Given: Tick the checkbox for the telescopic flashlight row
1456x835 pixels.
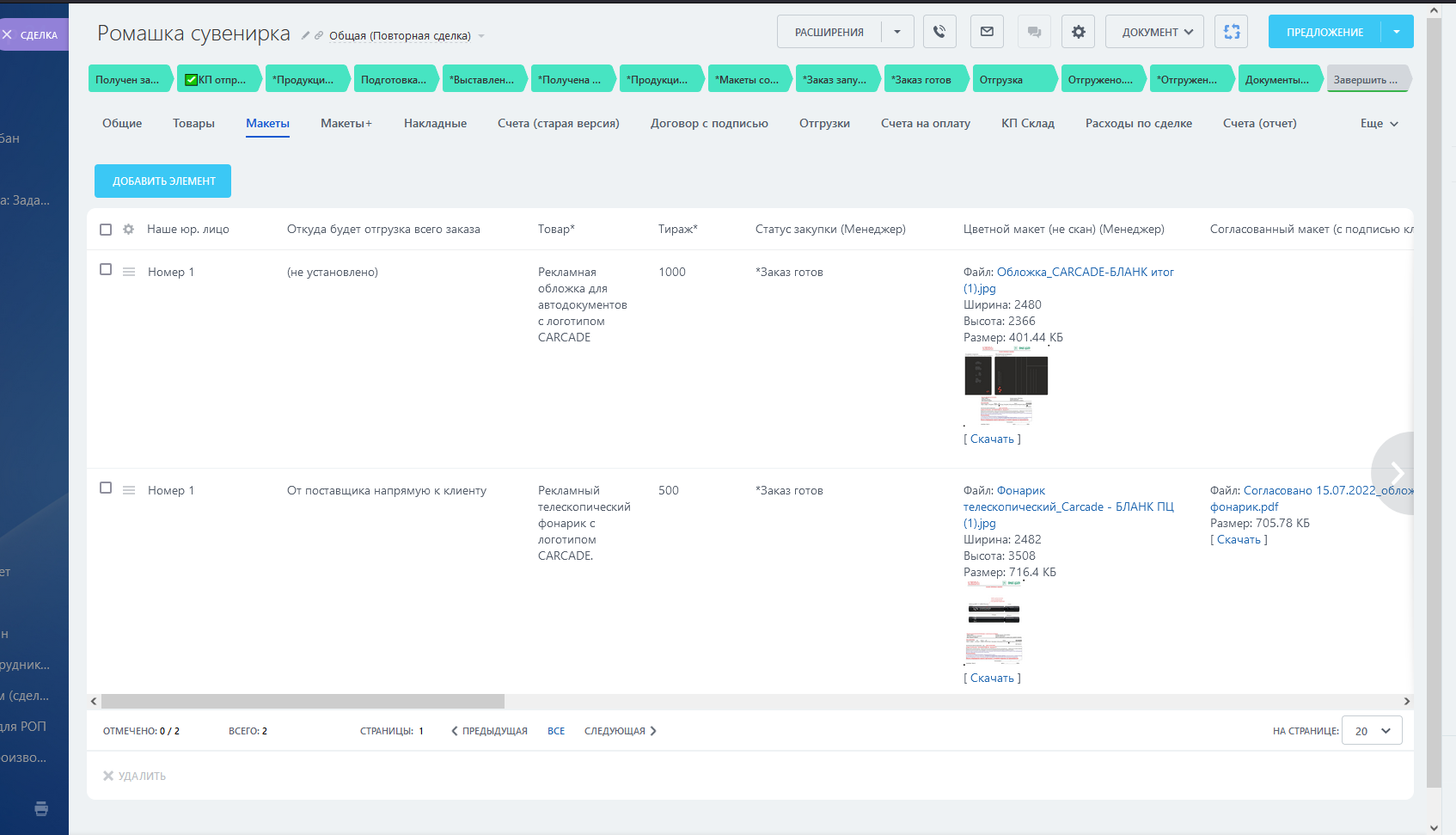Looking at the screenshot, I should [x=106, y=488].
